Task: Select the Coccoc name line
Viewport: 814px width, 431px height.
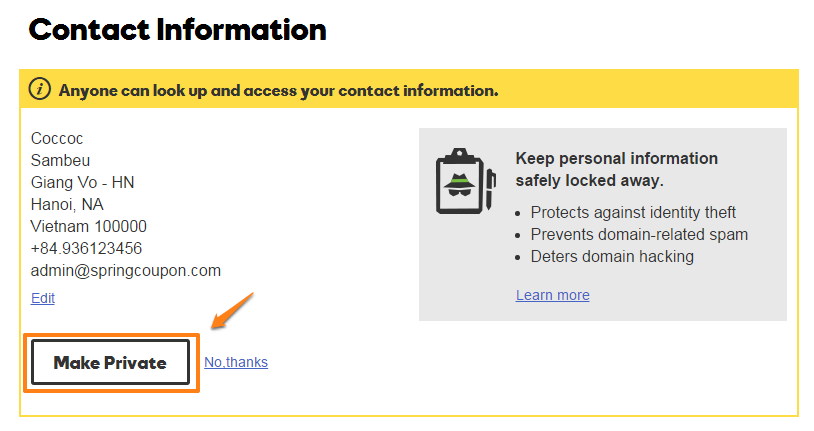Action: [x=57, y=139]
